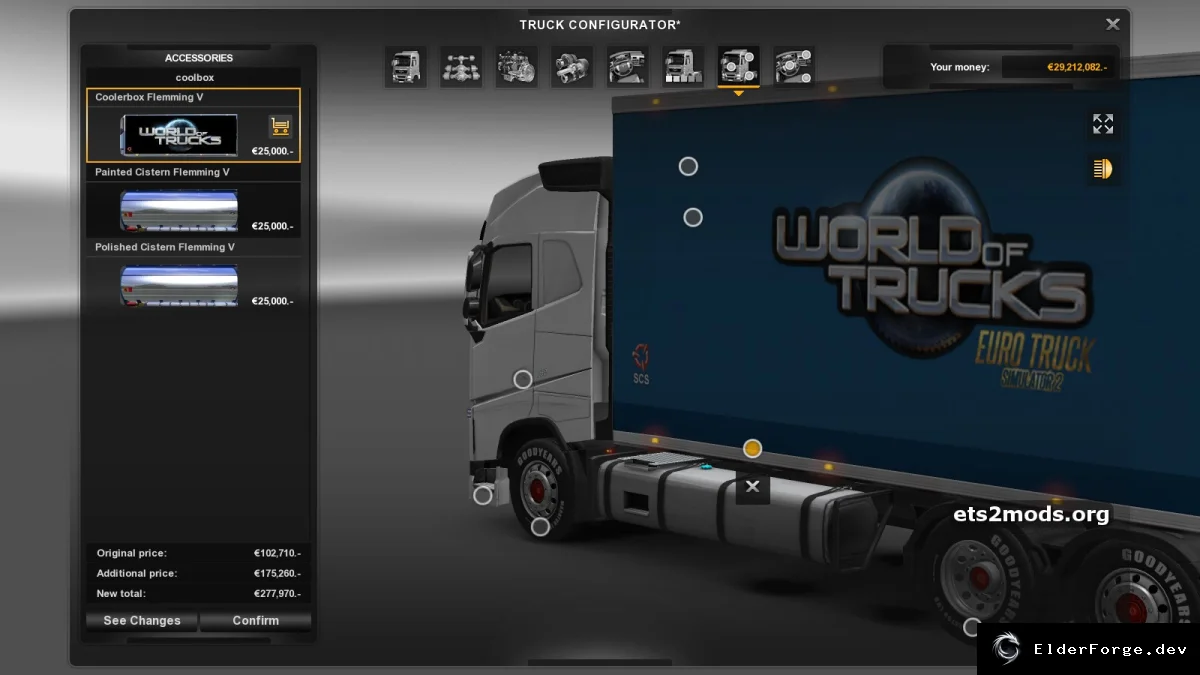This screenshot has width=1200, height=675.
Task: Choose the Coolerbox Flemming V accessory
Action: [x=193, y=125]
